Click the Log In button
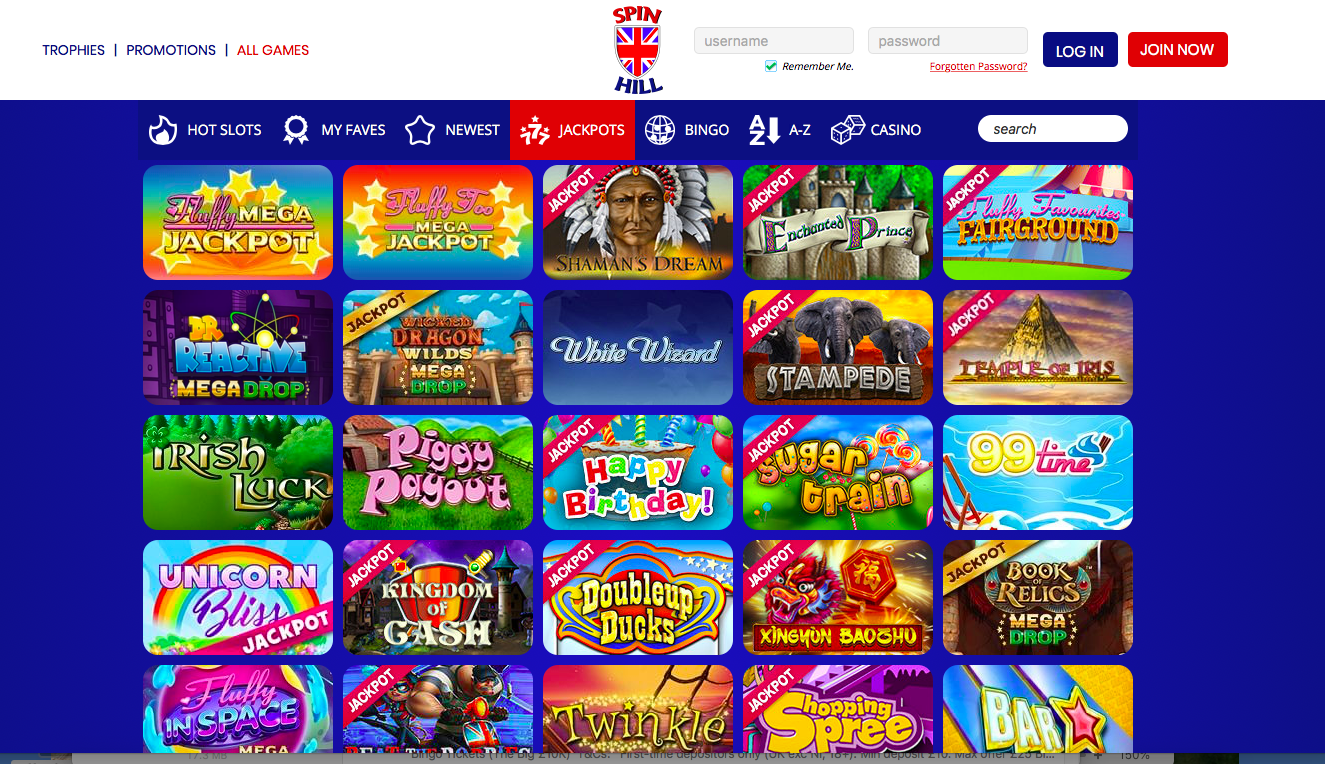 pos(1080,50)
